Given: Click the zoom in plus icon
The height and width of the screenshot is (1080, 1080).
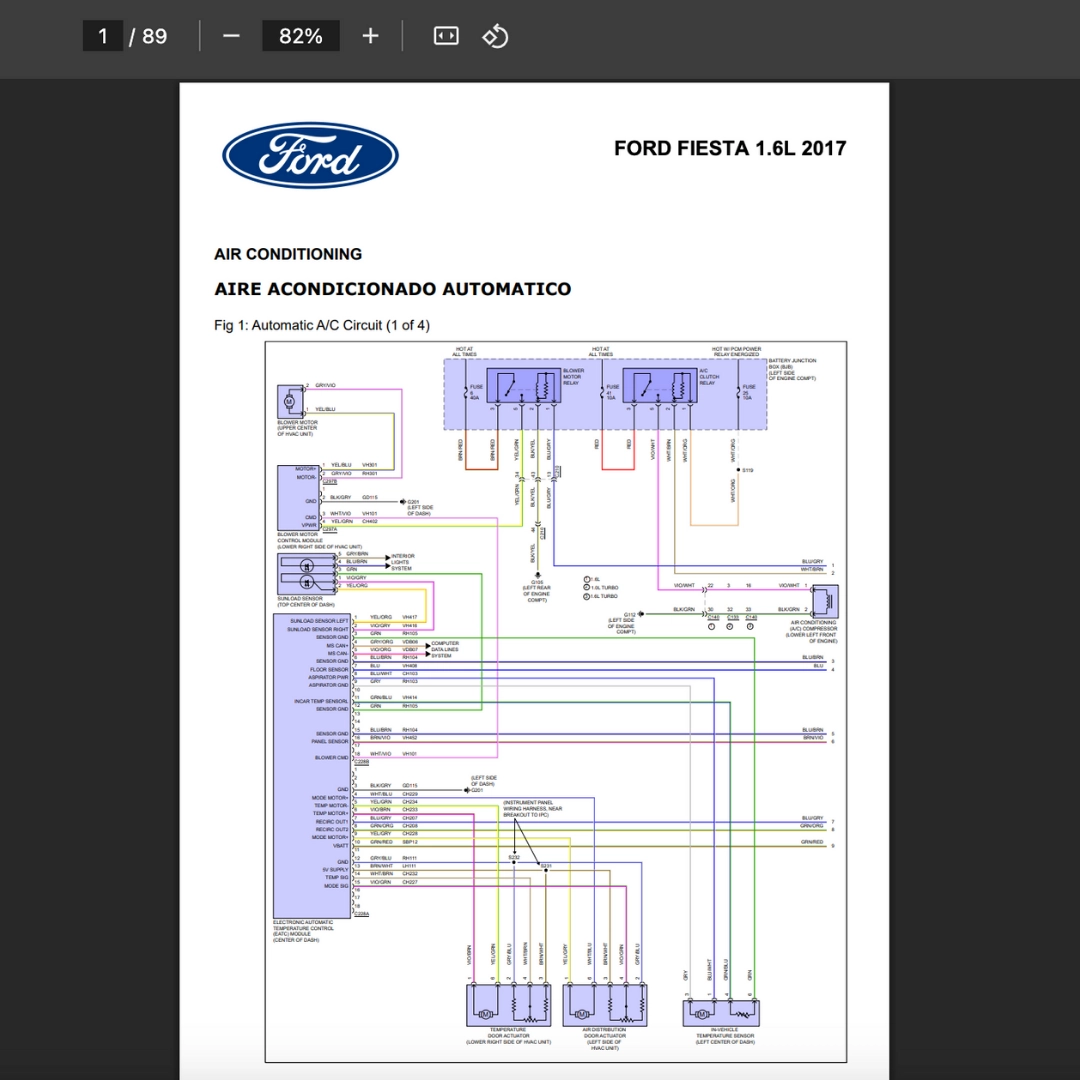Looking at the screenshot, I should pos(371,36).
